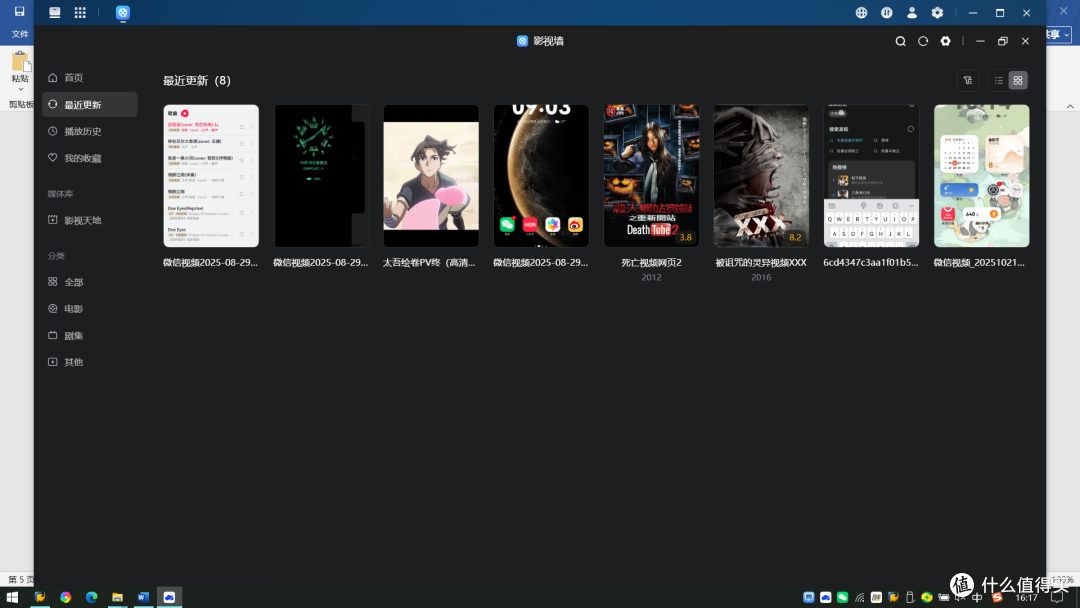
Task: Click the save icon in Word
Action: point(19,12)
